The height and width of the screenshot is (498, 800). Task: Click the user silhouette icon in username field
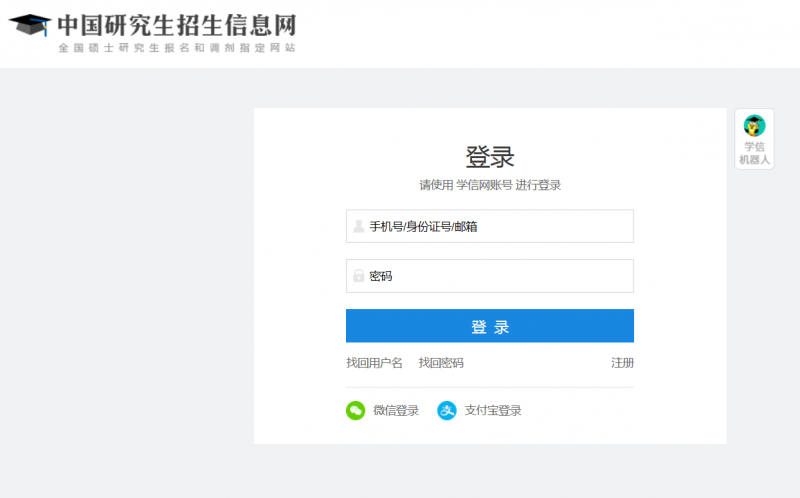358,226
